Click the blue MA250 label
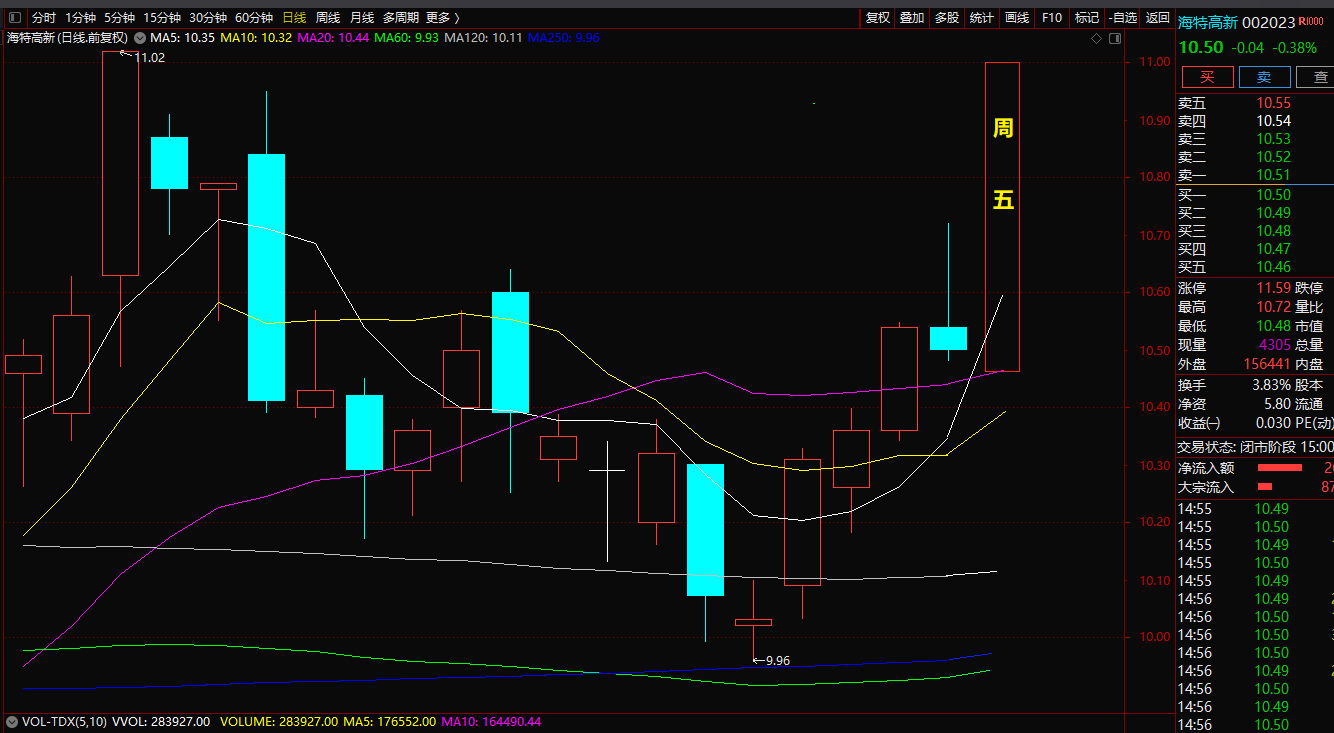 (564, 38)
